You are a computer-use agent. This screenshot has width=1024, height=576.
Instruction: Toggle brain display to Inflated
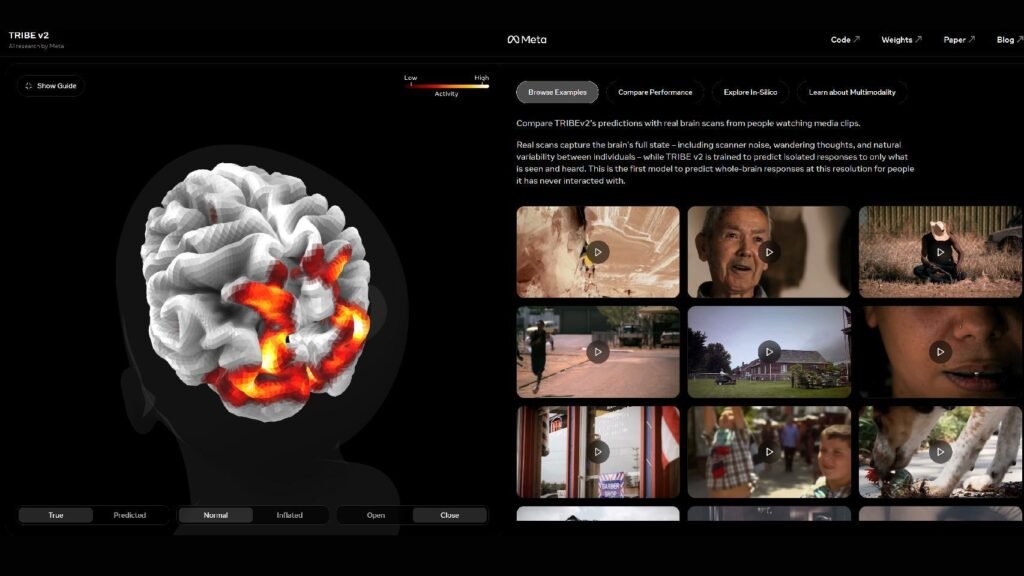coord(291,515)
